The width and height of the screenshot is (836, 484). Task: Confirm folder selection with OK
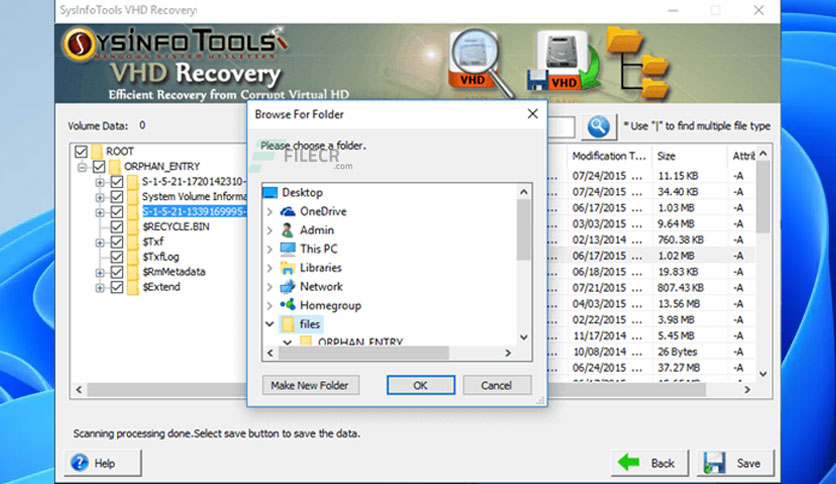[421, 385]
